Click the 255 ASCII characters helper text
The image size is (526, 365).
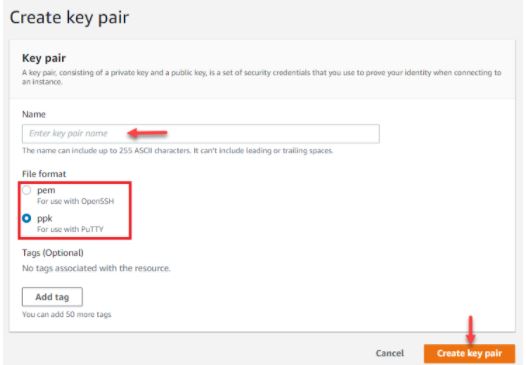pos(177,150)
